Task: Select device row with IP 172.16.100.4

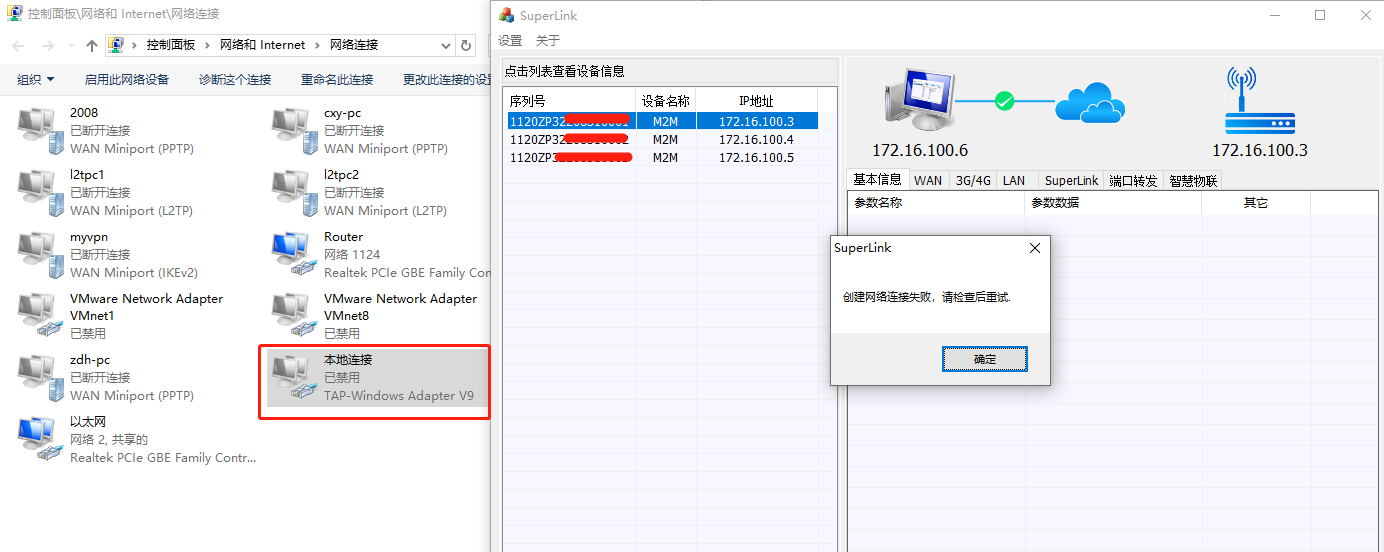Action: pyautogui.click(x=660, y=140)
